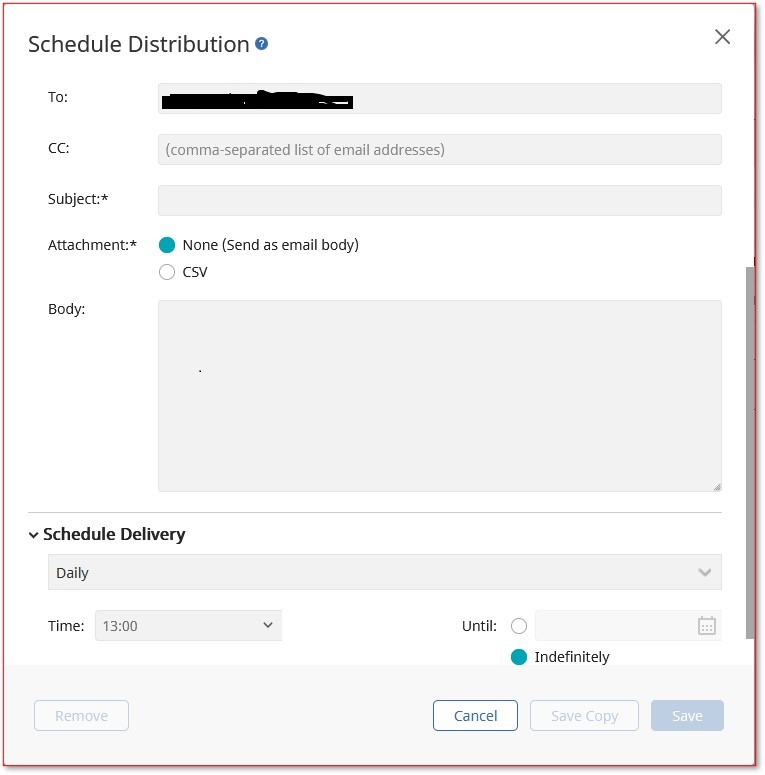765x775 pixels.
Task: Open the Daily frequency dropdown
Action: pos(384,573)
